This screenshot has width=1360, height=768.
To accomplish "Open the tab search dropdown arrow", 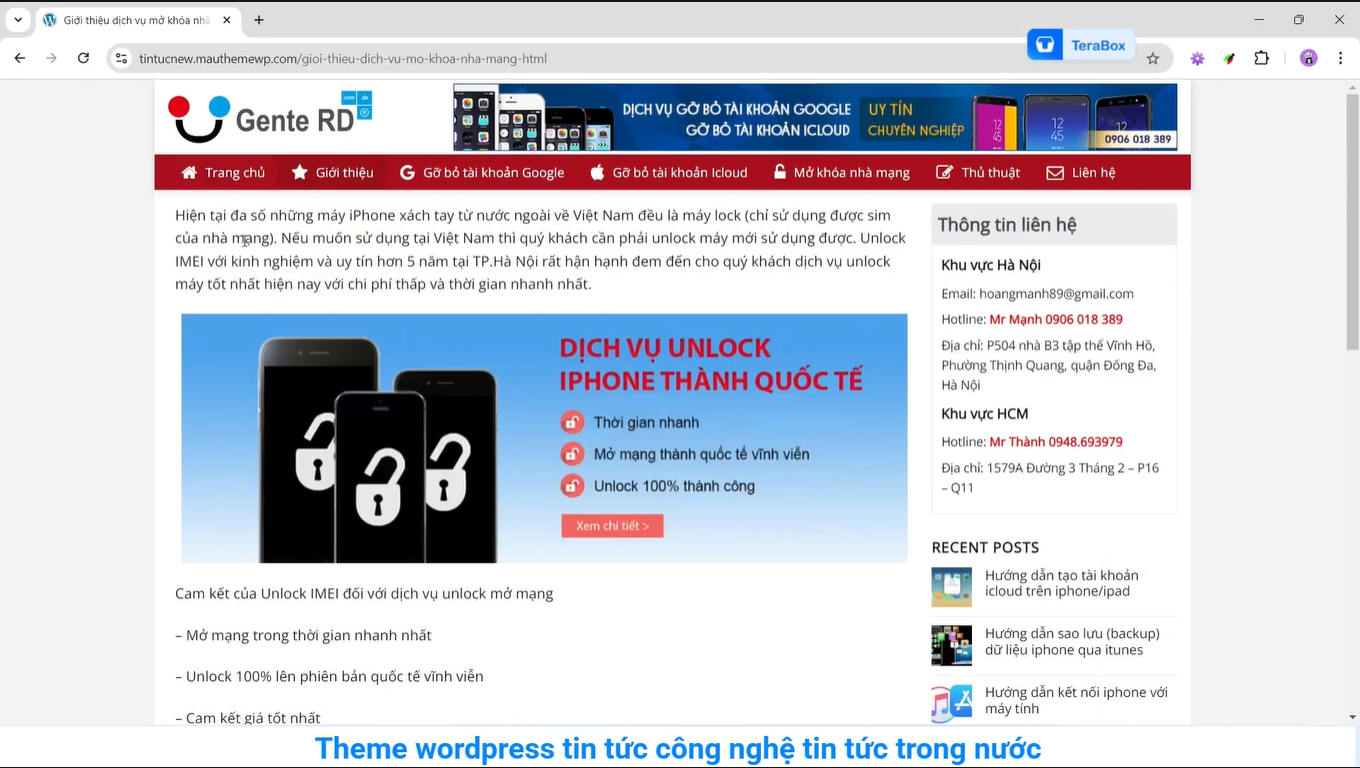I will pos(18,20).
